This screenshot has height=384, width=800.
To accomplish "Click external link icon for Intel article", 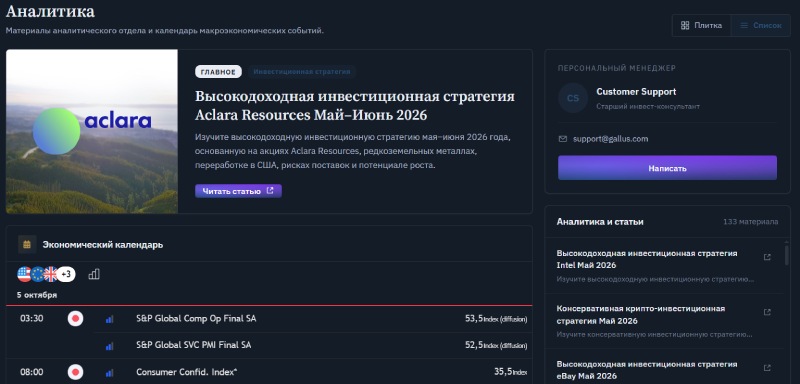I will [767, 257].
